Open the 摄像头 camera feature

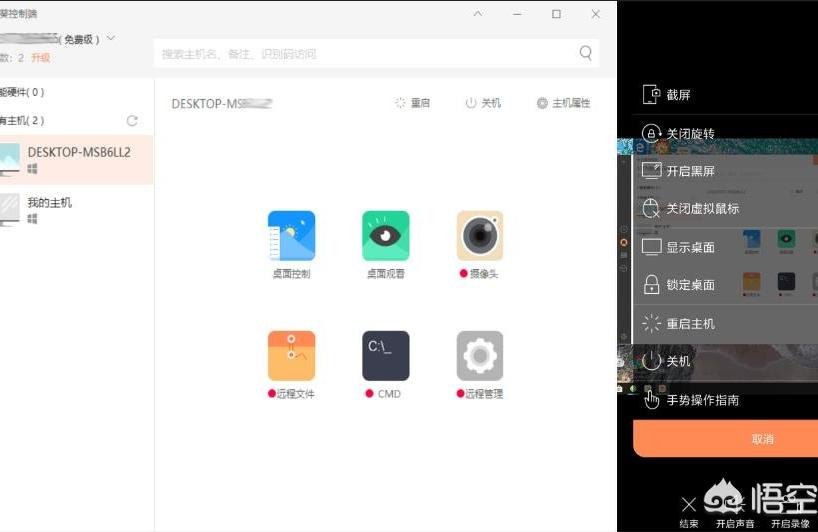[x=479, y=236]
